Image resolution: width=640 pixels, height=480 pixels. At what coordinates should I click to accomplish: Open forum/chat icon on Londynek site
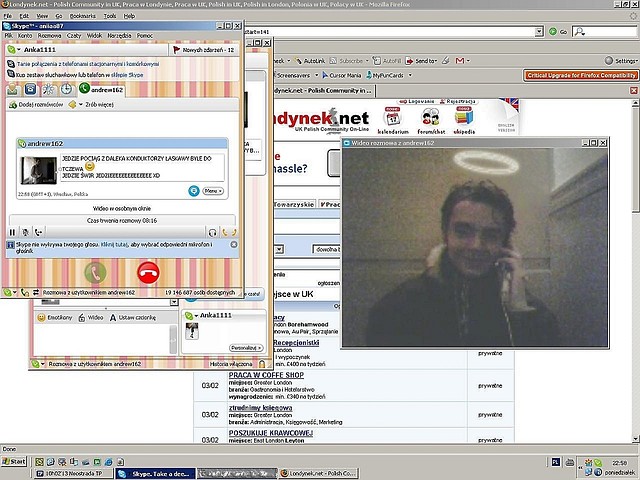click(431, 121)
